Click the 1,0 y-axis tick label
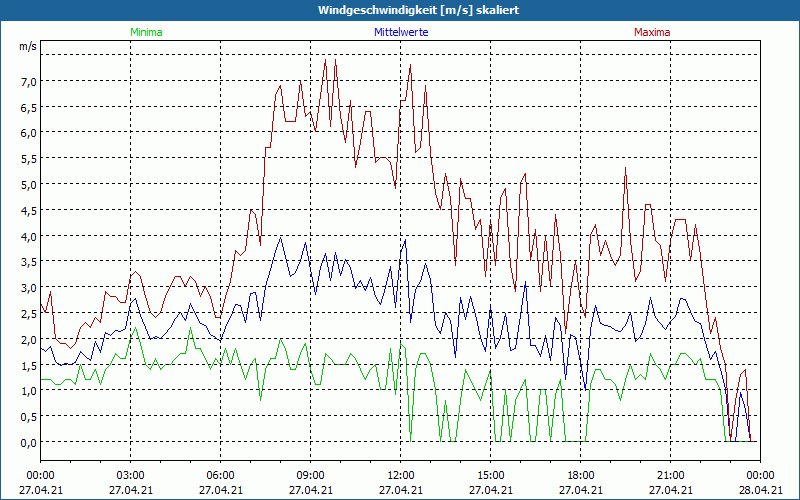The height and width of the screenshot is (500, 800). coord(29,390)
